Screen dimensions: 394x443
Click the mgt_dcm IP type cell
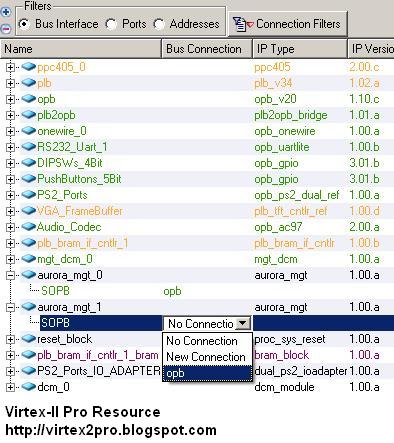(x=276, y=259)
